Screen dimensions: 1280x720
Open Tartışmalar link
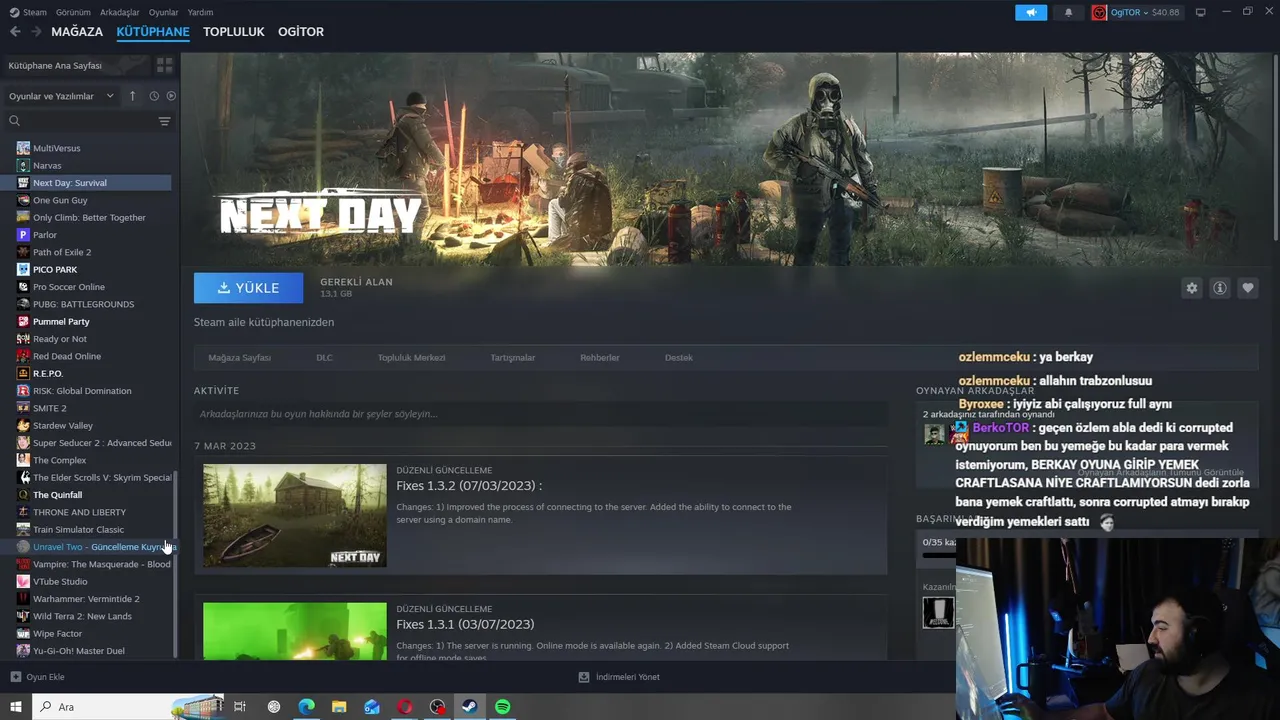tap(512, 357)
